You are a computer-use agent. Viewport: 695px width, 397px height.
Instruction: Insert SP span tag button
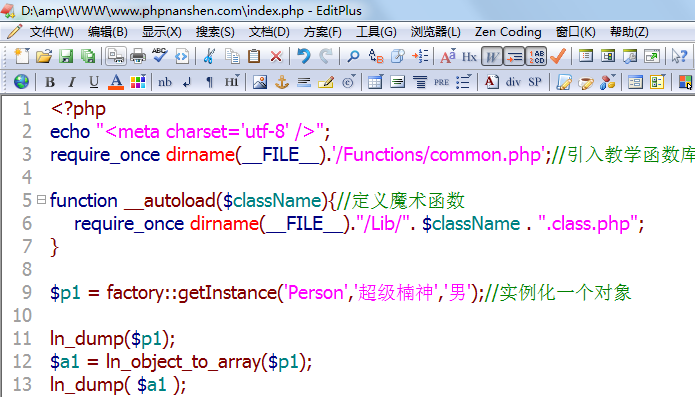pos(535,82)
